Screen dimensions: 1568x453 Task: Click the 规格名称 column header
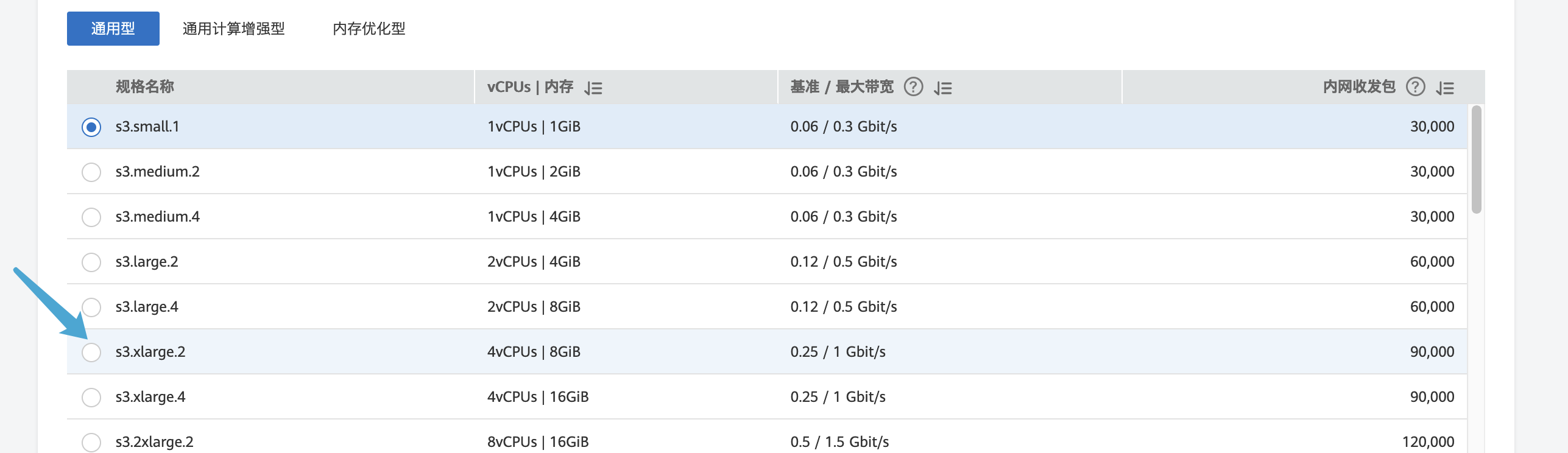145,87
